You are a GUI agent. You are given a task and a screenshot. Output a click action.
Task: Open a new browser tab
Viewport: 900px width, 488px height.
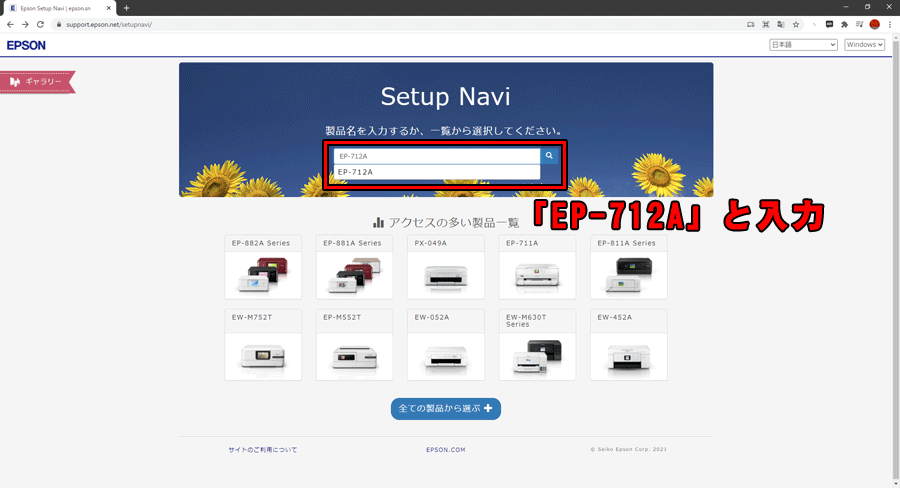[x=126, y=8]
